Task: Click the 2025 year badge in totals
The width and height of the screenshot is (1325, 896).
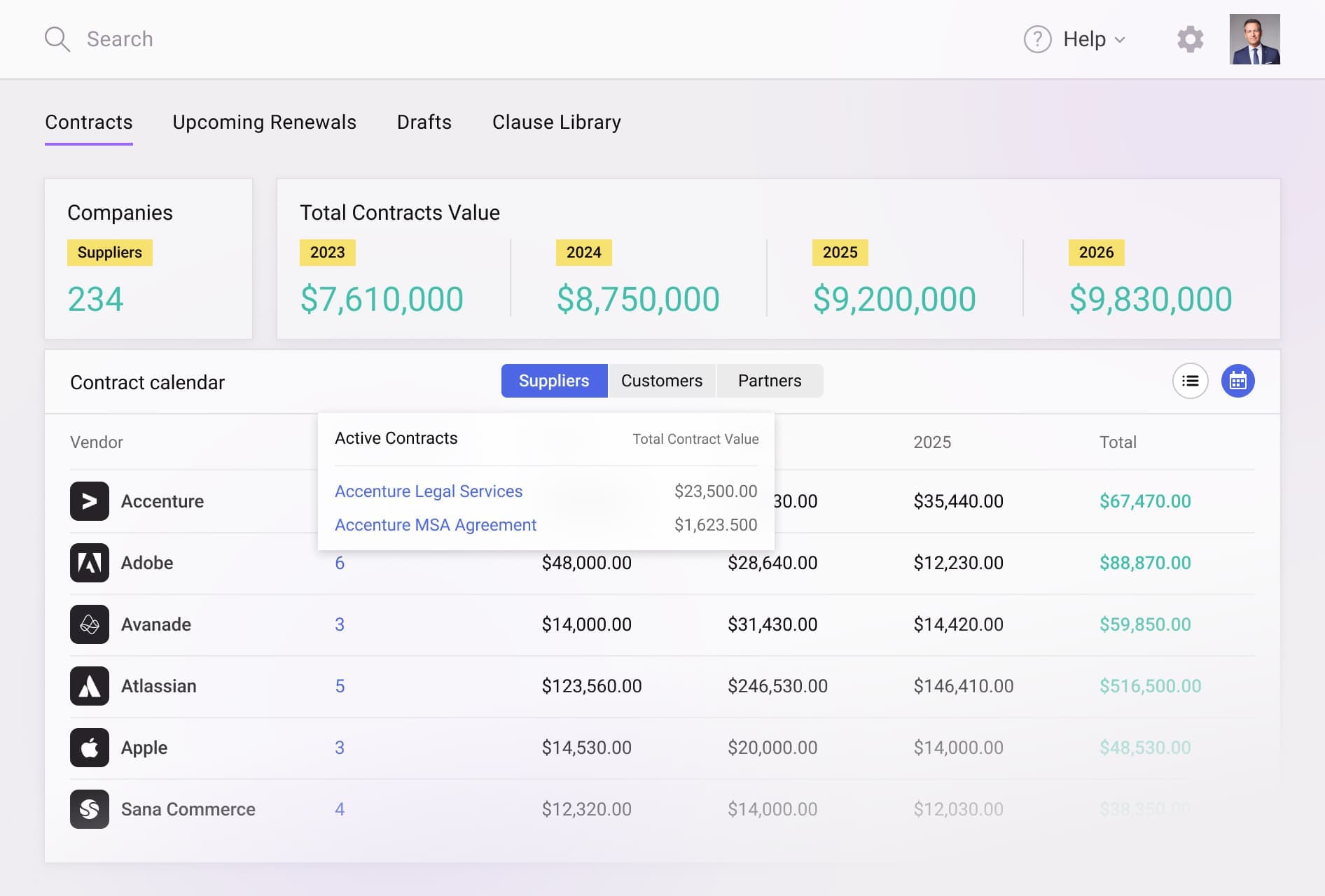Action: pyautogui.click(x=840, y=253)
